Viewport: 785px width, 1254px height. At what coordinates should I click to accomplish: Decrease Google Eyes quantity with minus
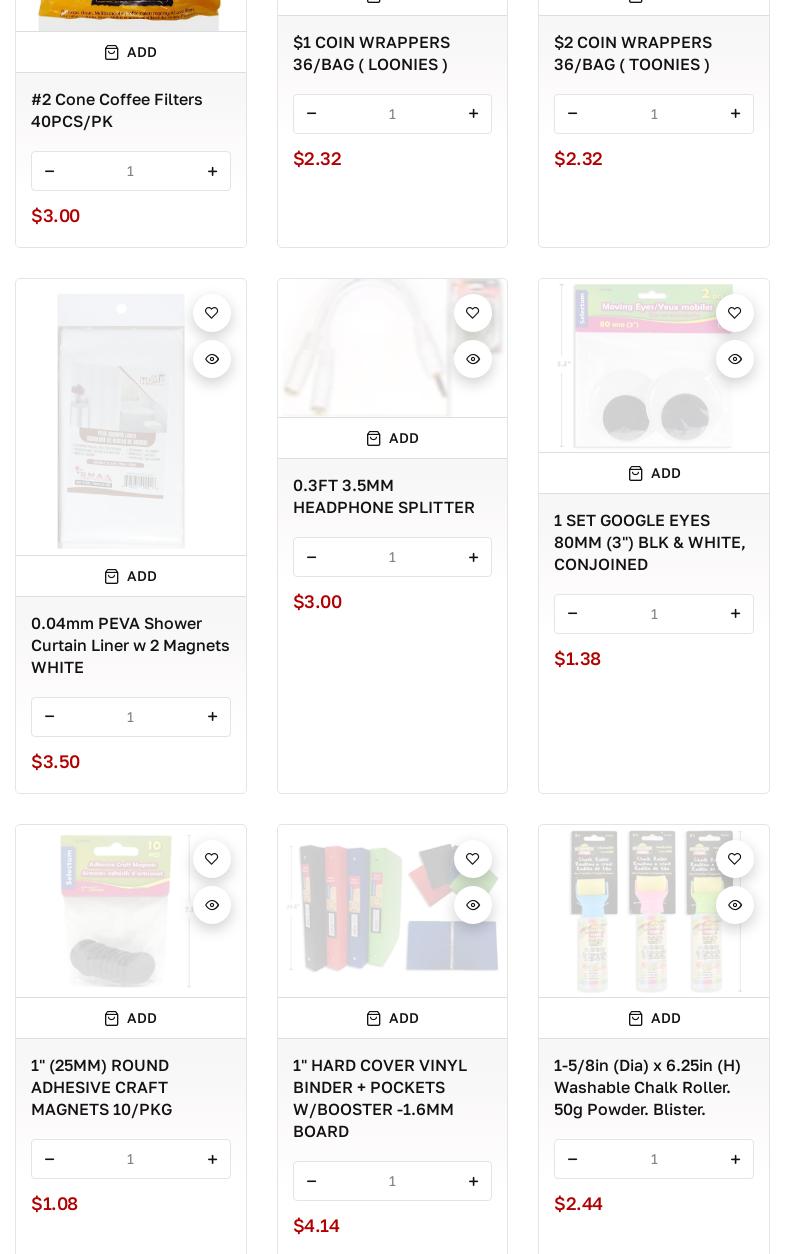point(573,614)
